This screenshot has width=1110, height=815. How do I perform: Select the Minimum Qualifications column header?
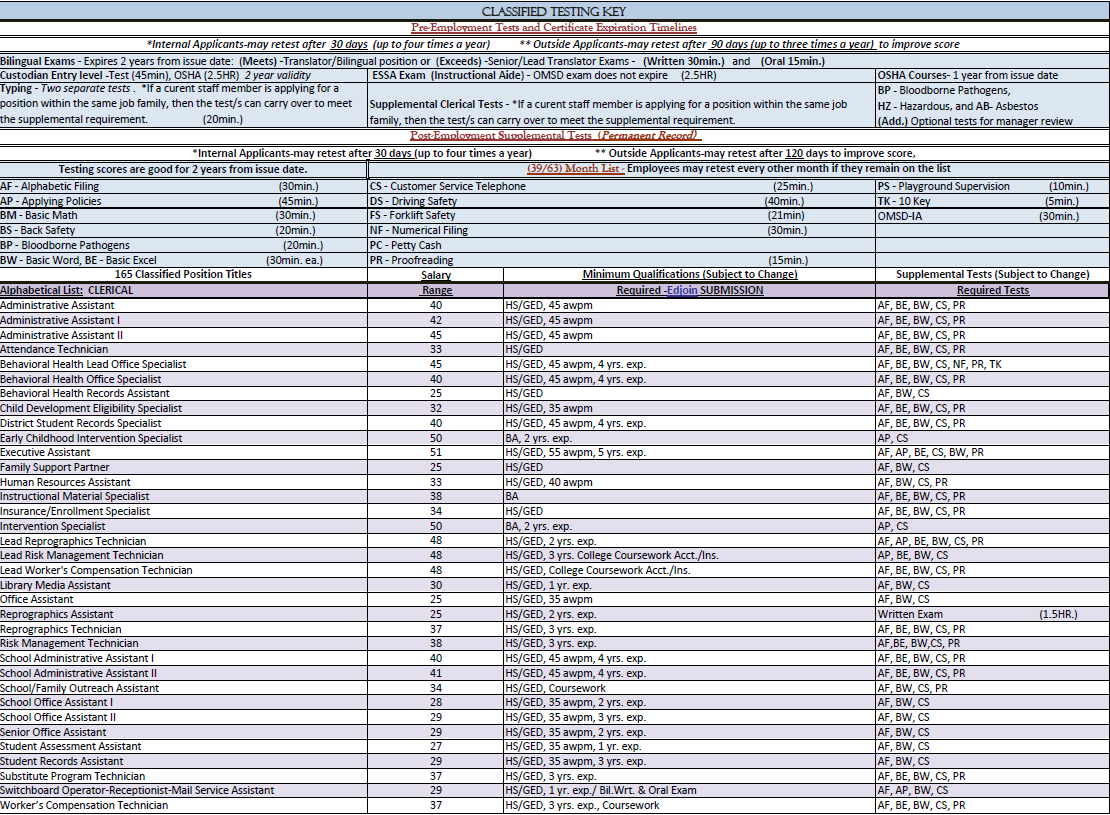point(689,274)
